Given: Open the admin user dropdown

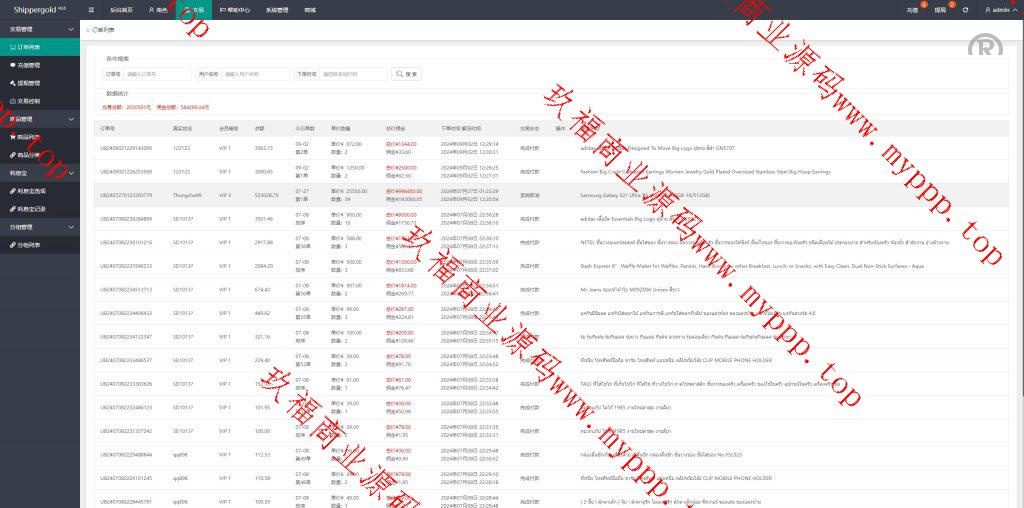Looking at the screenshot, I should click(998, 9).
